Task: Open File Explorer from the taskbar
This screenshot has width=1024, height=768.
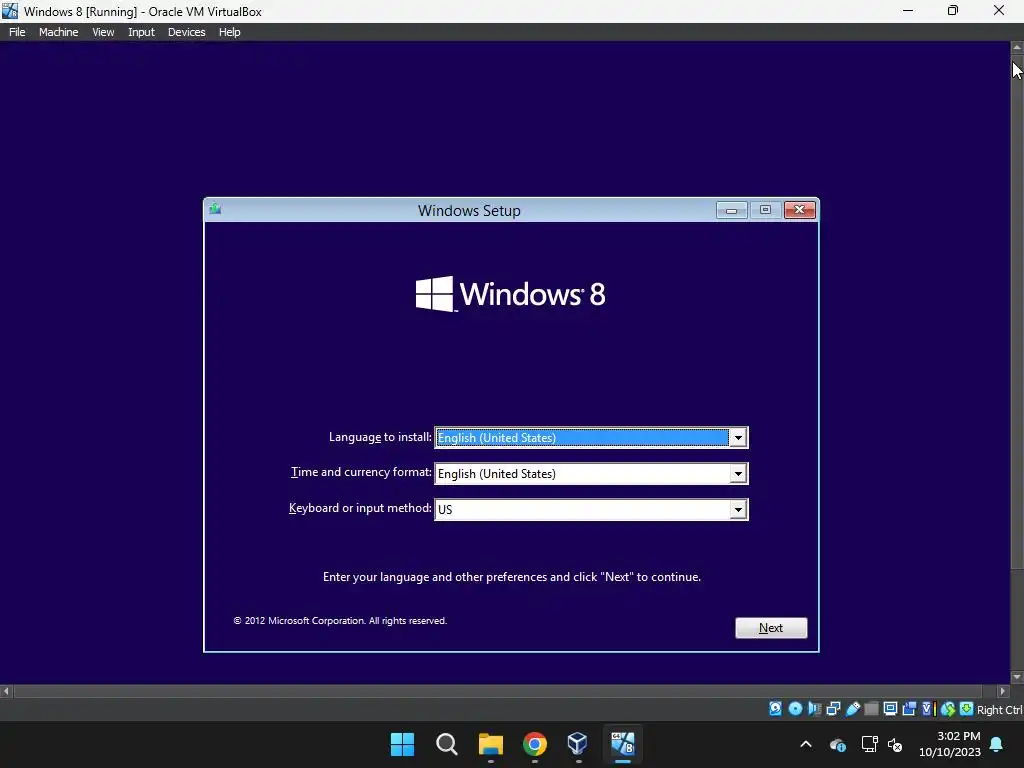Action: tap(490, 744)
